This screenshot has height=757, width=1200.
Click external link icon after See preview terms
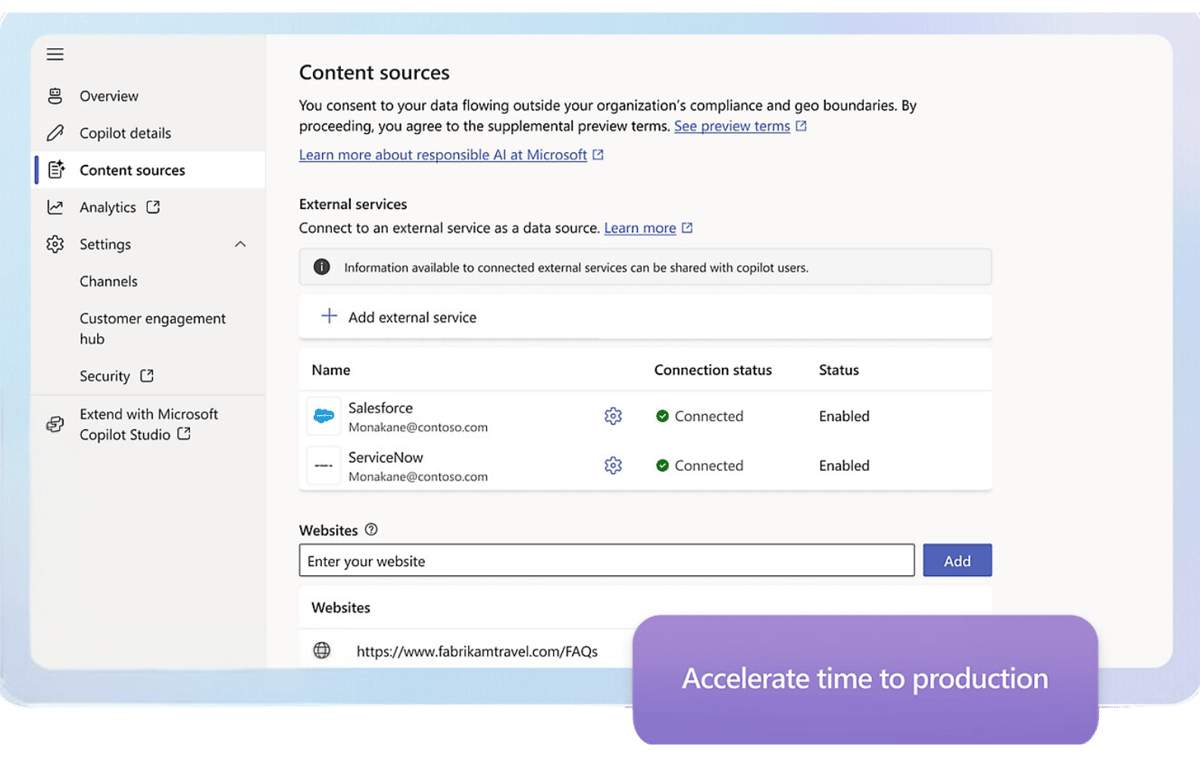(801, 126)
